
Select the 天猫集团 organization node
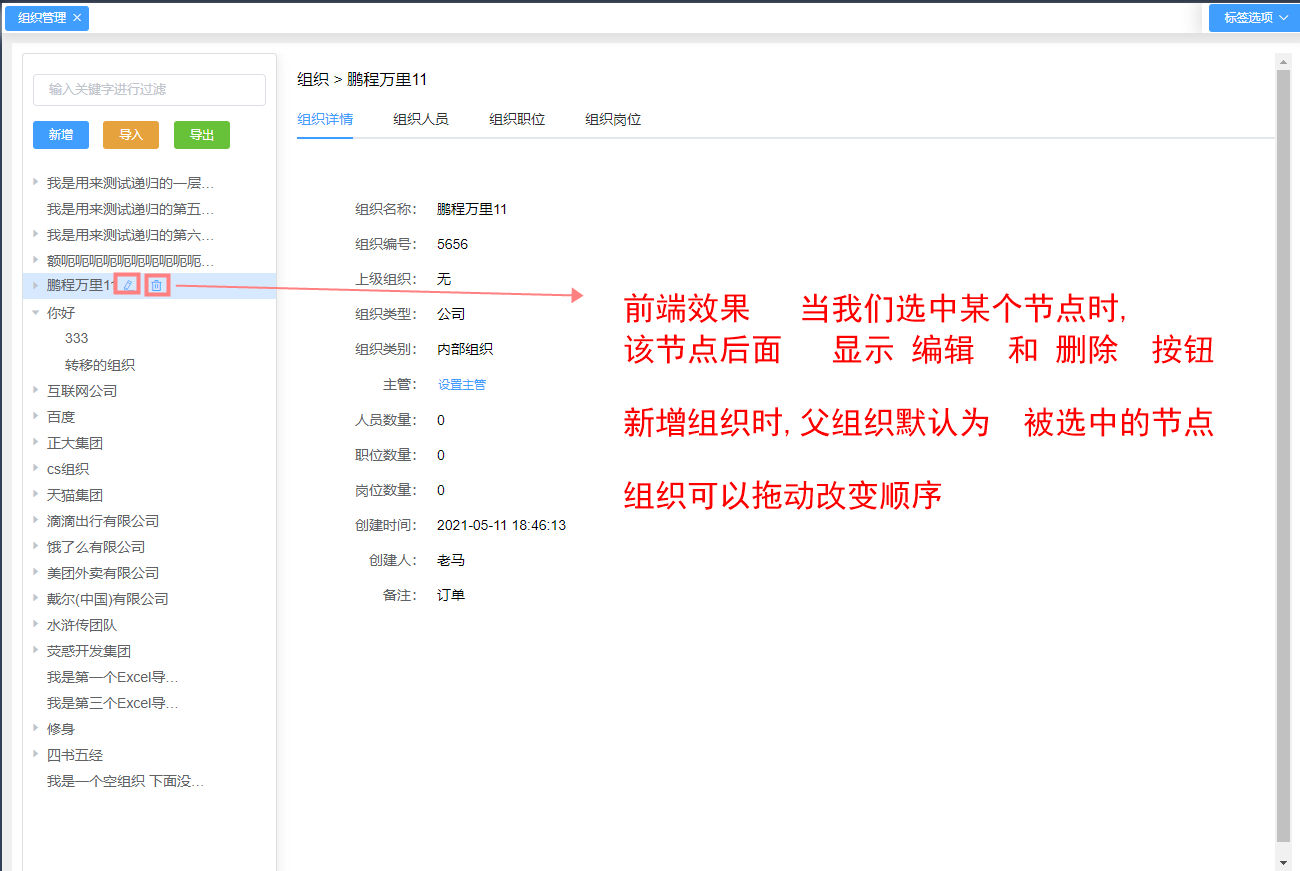[x=76, y=494]
